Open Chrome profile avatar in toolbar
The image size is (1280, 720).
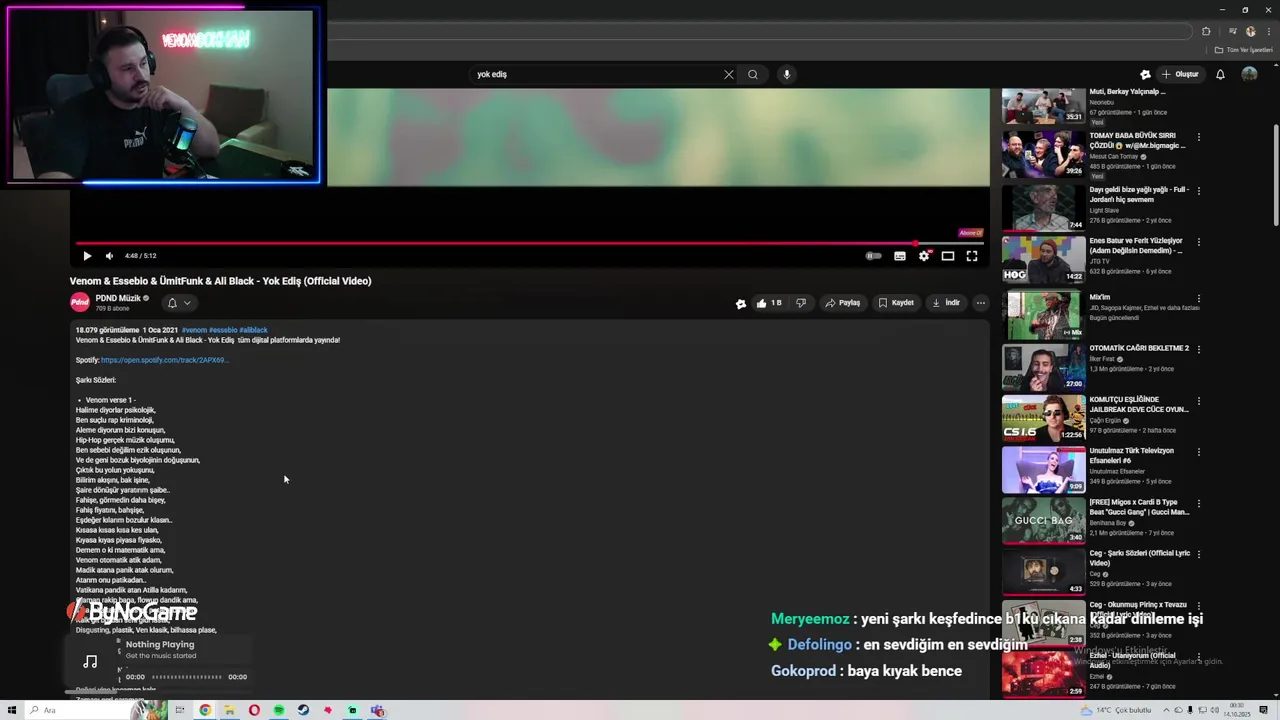(1250, 31)
